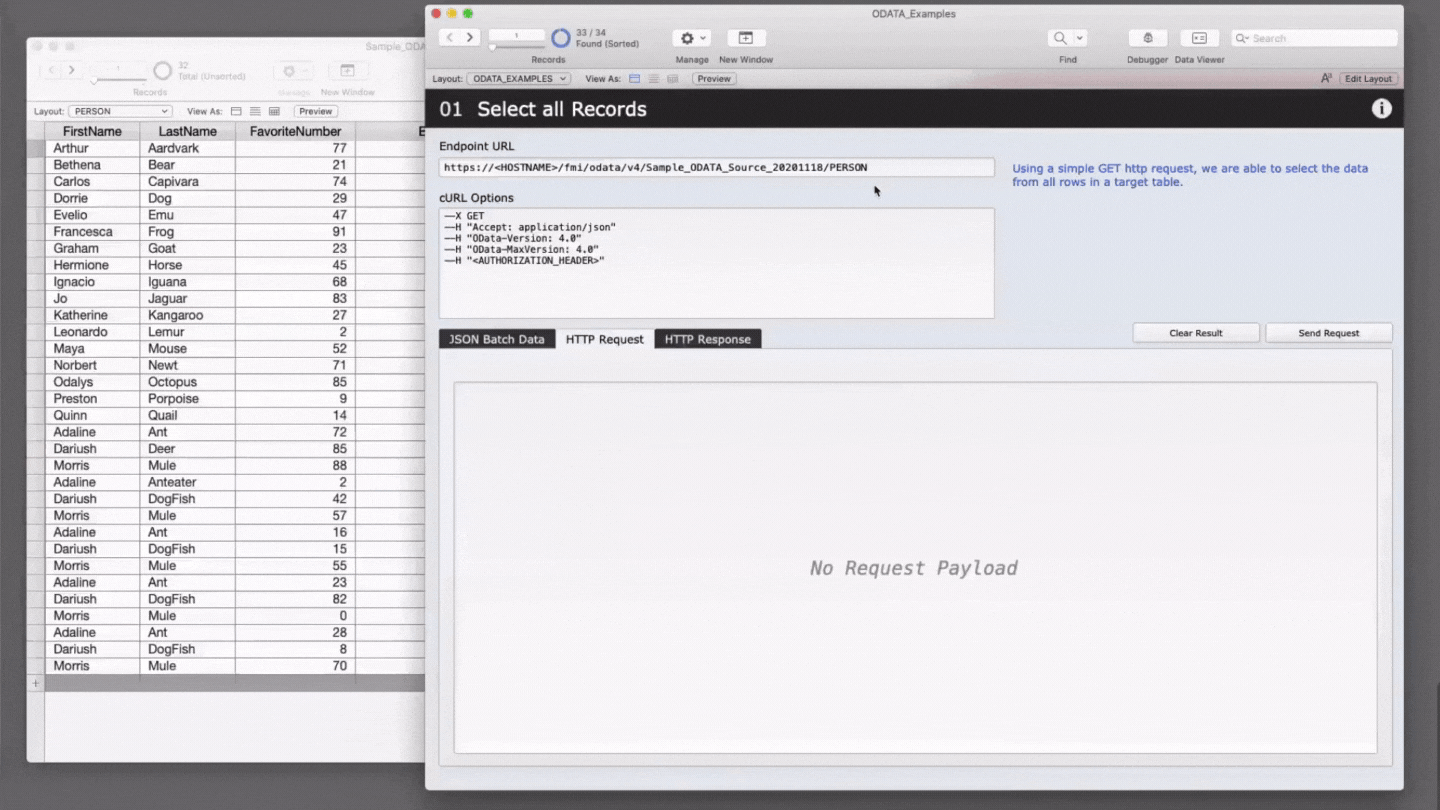Click the formatting A icon near Edit Layout

point(1326,77)
